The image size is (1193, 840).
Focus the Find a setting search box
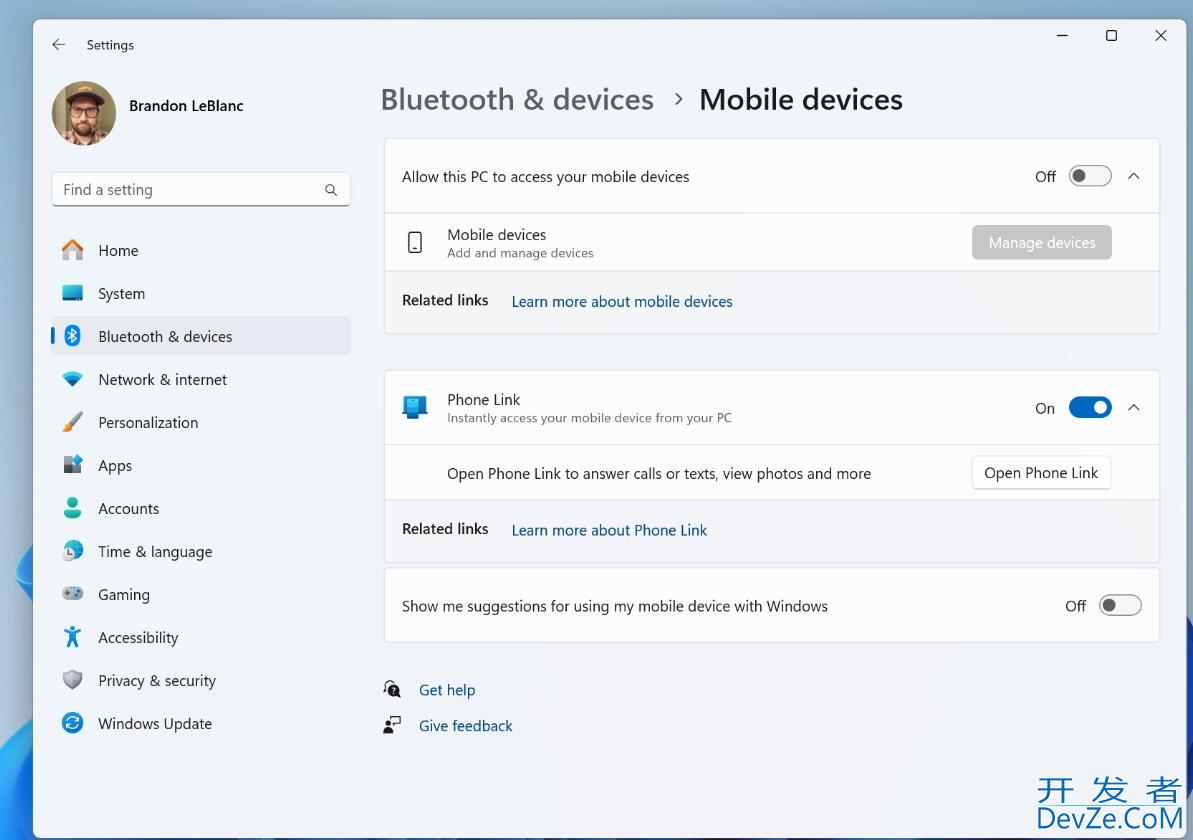click(201, 189)
